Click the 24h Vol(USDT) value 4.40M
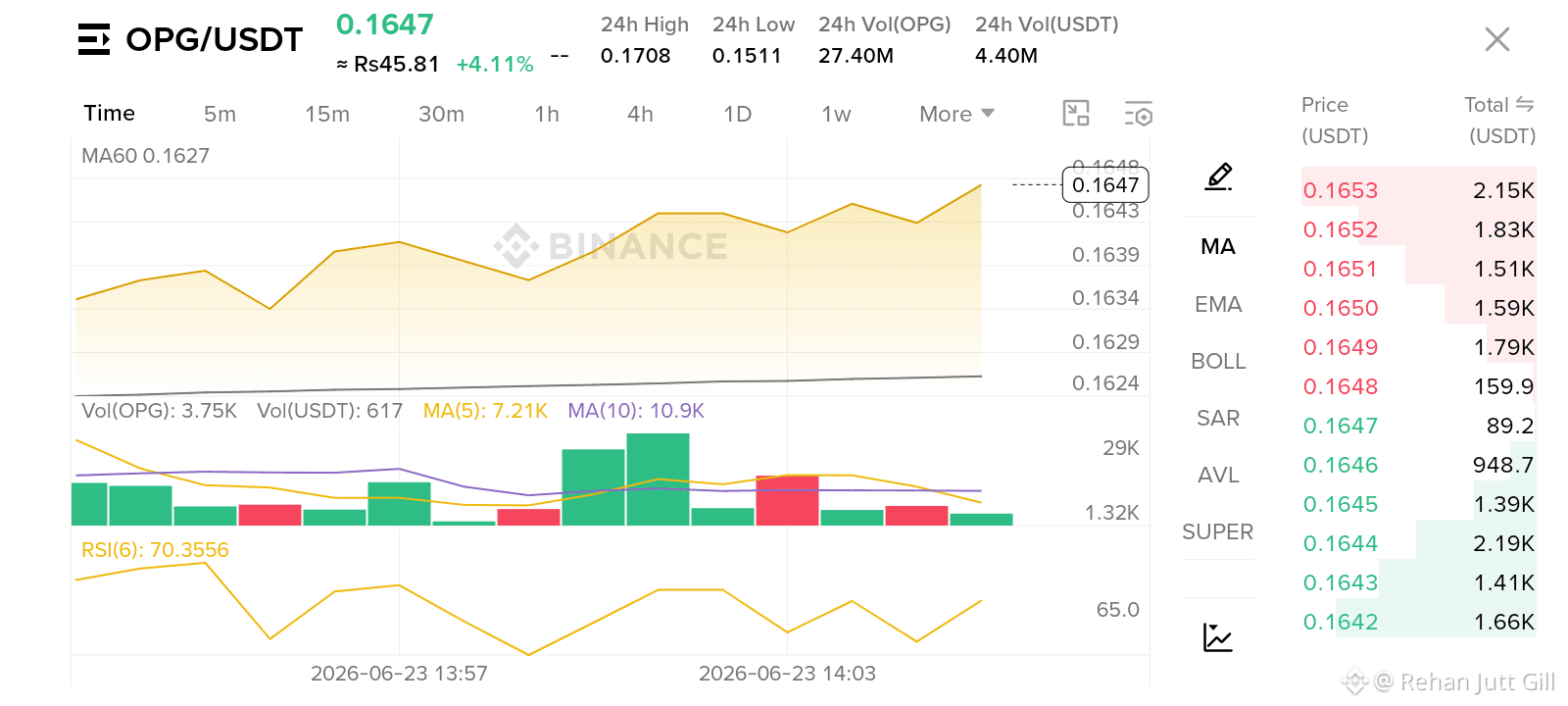The height and width of the screenshot is (706, 1568). click(x=1006, y=56)
